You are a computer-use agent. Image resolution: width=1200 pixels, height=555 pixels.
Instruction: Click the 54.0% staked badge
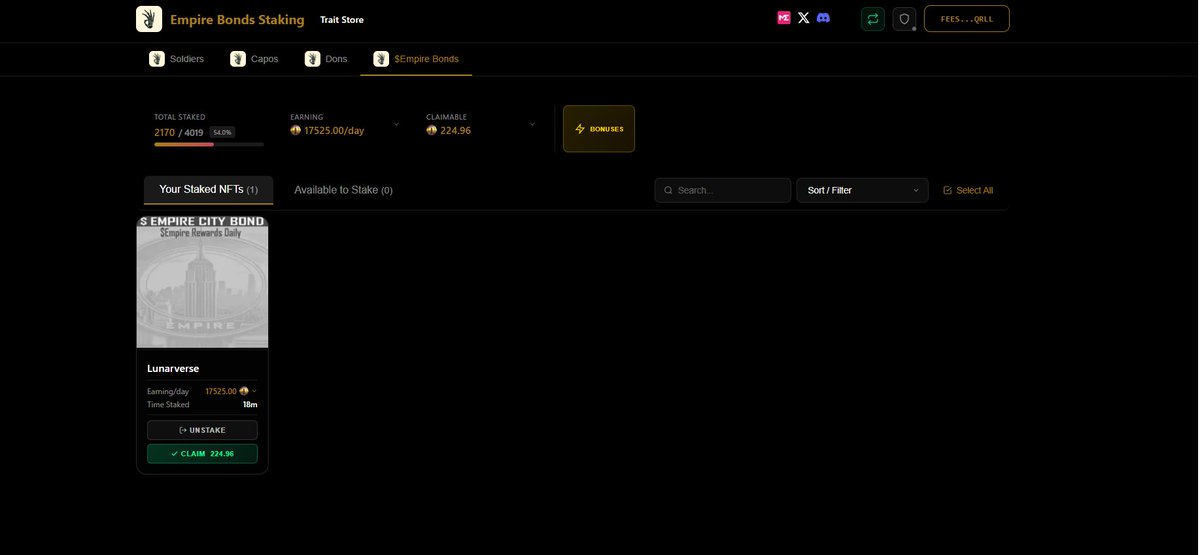(x=222, y=132)
